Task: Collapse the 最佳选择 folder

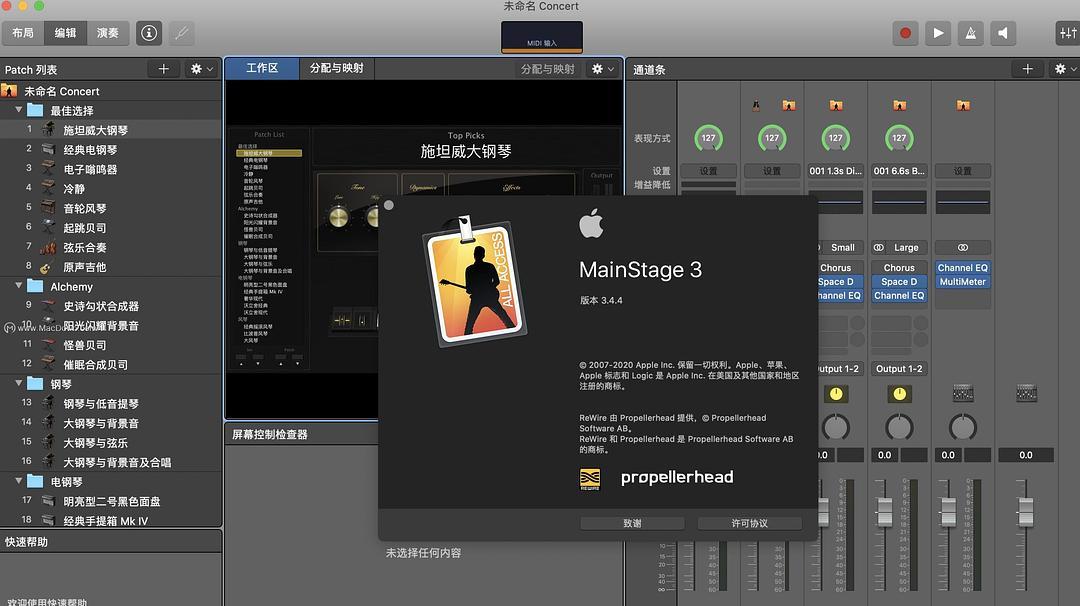Action: [19, 110]
